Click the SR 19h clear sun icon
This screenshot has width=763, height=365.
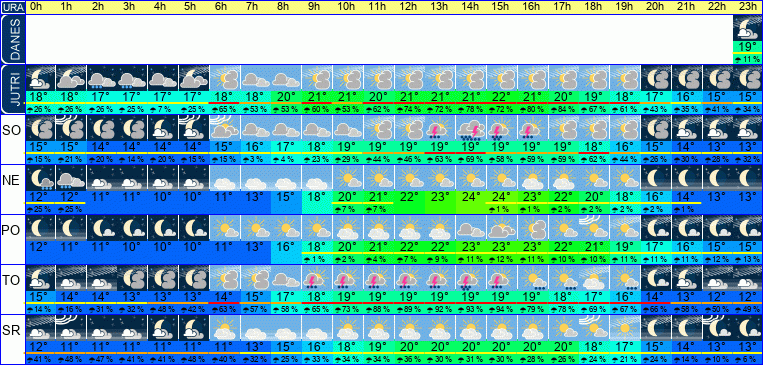[624, 328]
